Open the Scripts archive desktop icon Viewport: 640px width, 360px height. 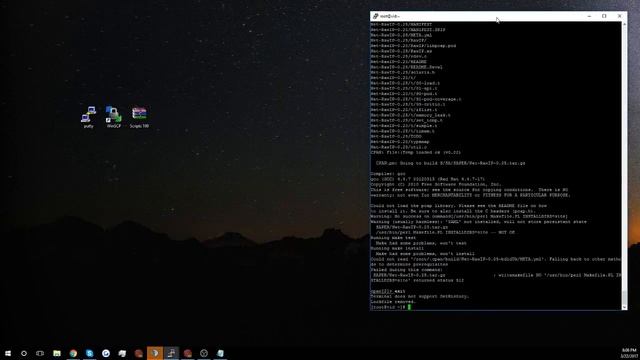tap(139, 117)
